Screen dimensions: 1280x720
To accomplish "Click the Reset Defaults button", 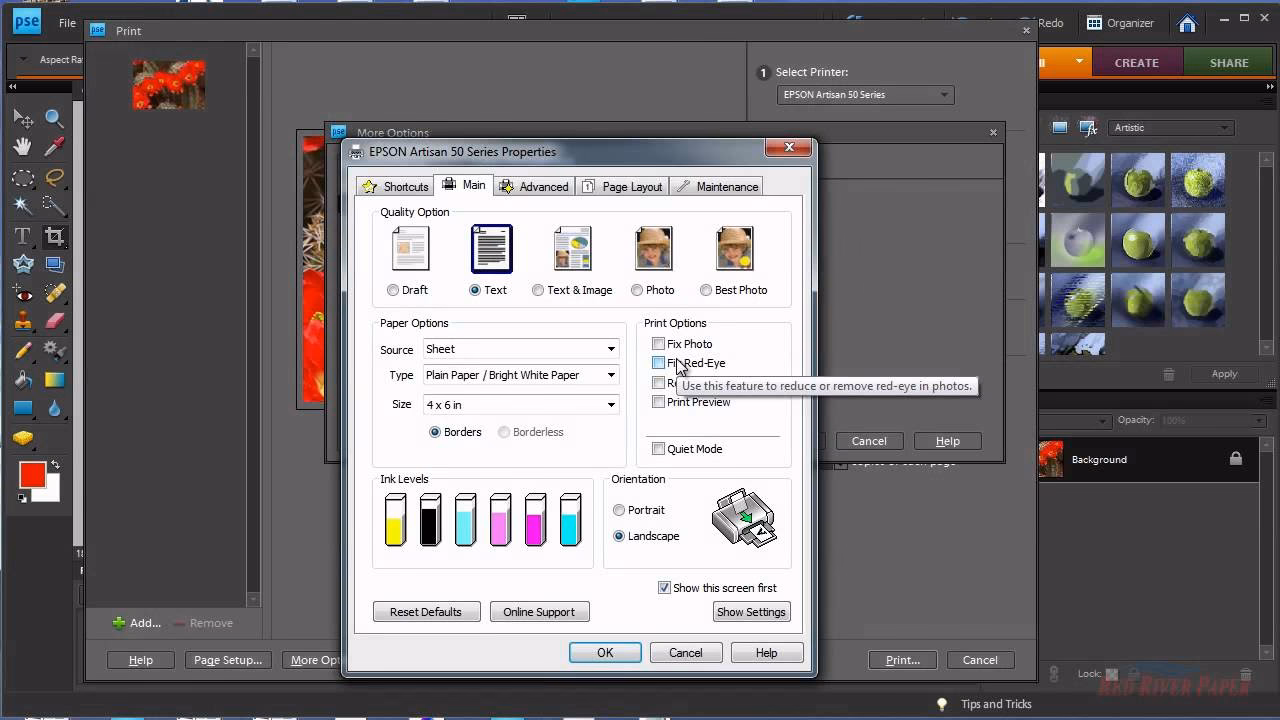I will click(x=426, y=611).
